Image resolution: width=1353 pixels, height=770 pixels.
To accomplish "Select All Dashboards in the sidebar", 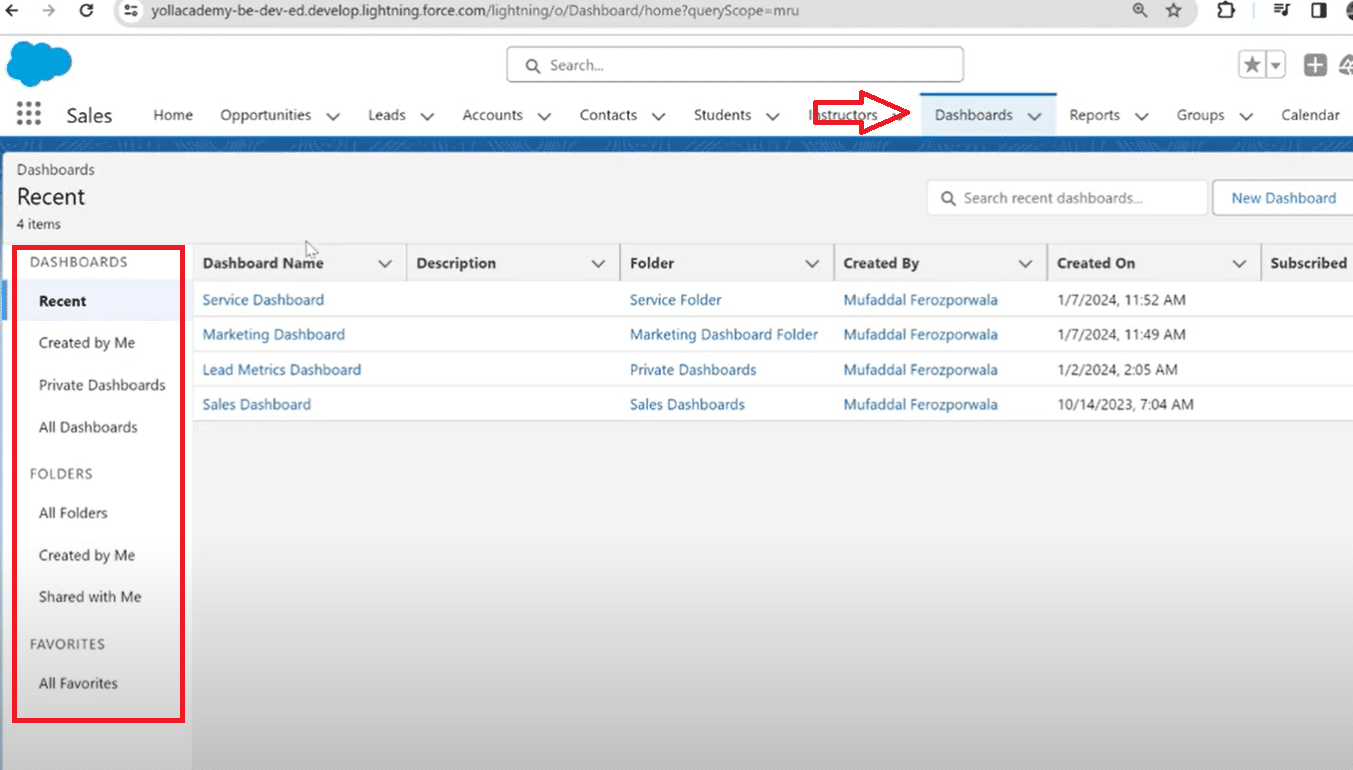I will point(88,427).
